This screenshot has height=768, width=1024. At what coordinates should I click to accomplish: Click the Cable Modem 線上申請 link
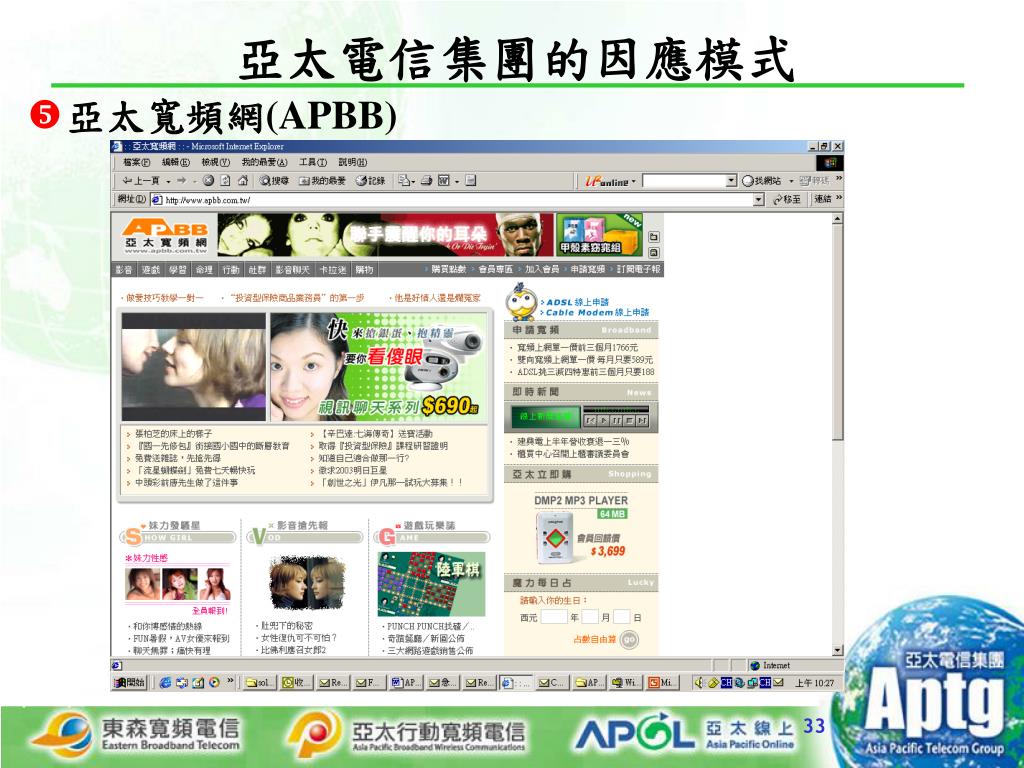[x=598, y=313]
